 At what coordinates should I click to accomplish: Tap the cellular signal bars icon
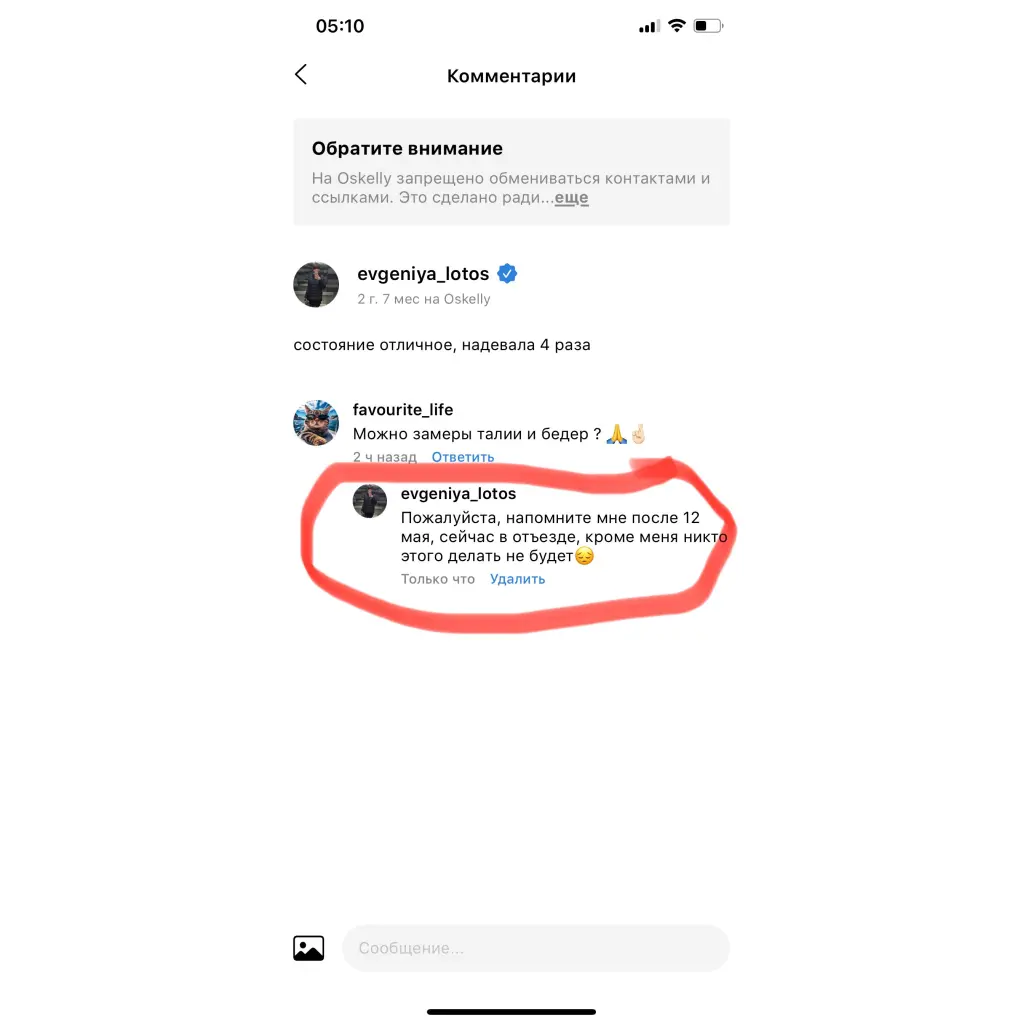pos(649,26)
